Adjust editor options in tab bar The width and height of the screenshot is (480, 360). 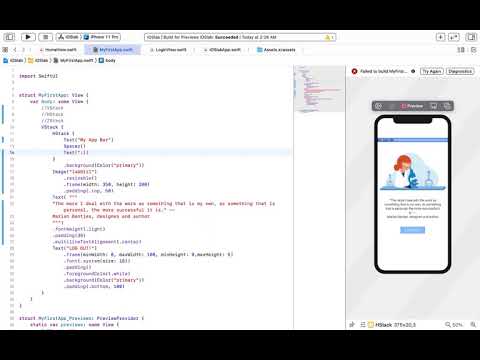[x=461, y=50]
